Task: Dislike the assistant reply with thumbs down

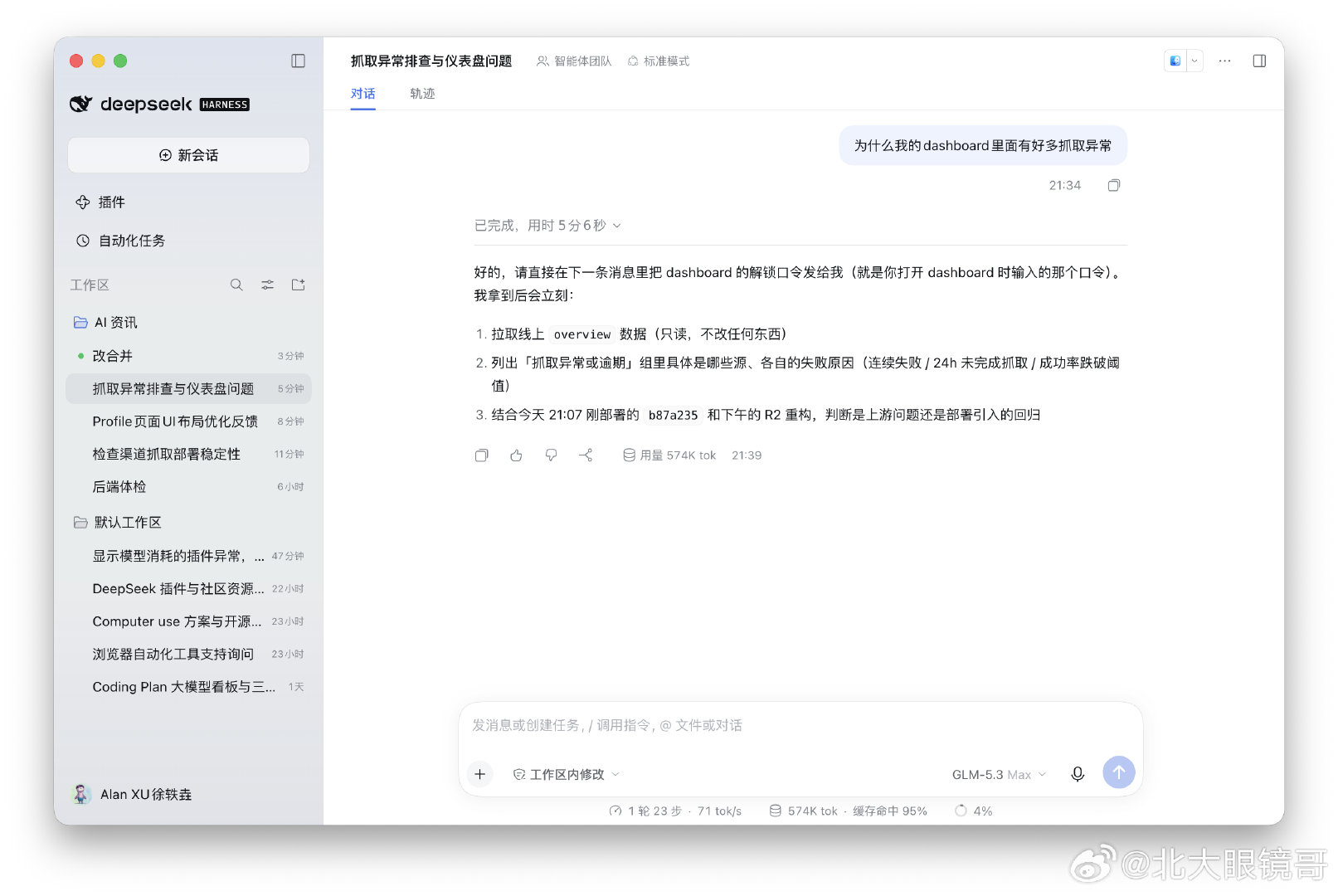Action: [551, 455]
